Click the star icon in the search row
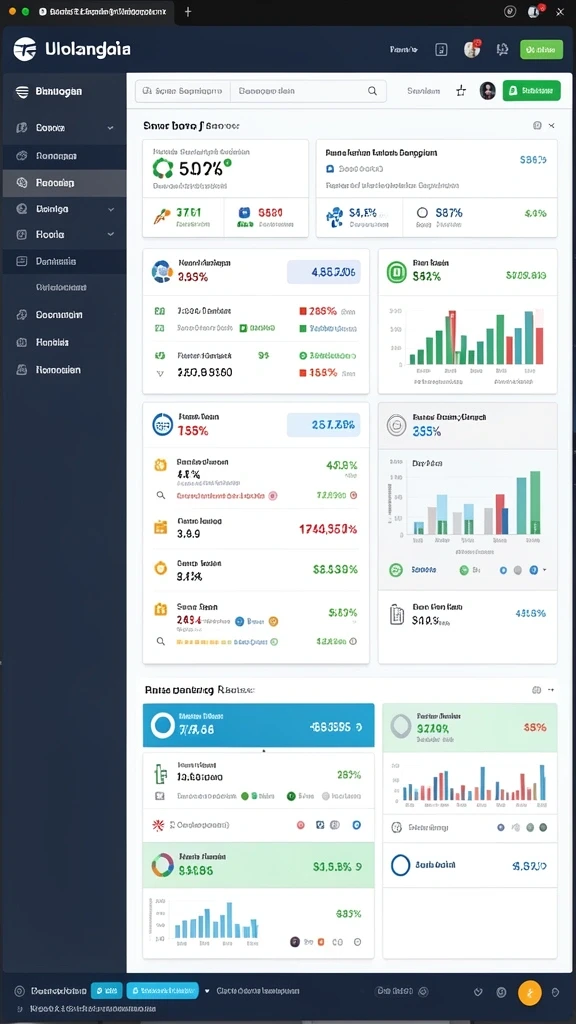 pos(461,91)
